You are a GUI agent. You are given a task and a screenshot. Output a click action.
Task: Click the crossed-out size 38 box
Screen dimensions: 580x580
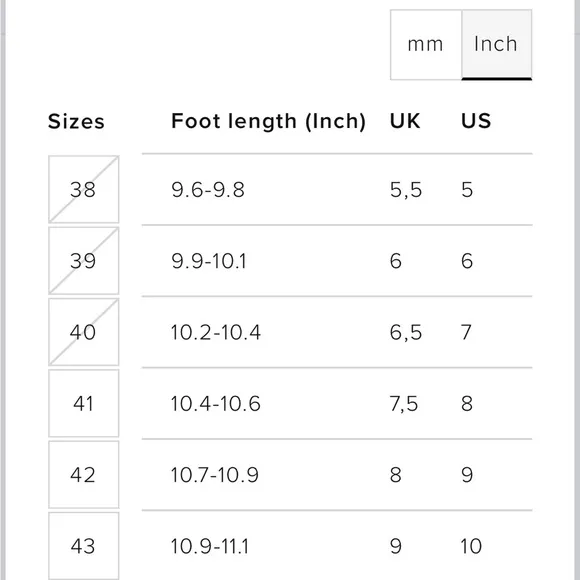pyautogui.click(x=84, y=189)
